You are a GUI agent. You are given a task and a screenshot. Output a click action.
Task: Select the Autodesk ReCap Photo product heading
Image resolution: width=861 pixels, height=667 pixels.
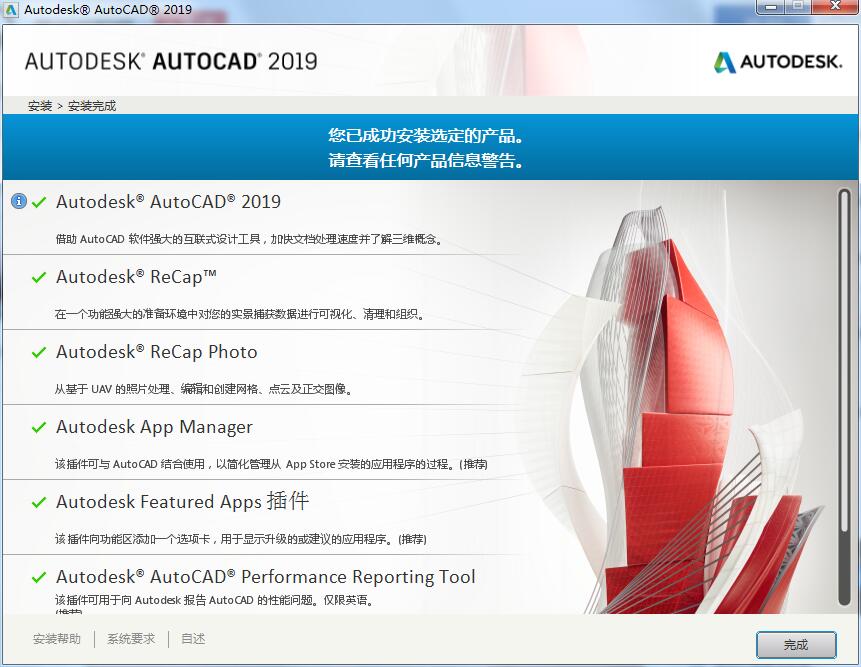pos(158,351)
